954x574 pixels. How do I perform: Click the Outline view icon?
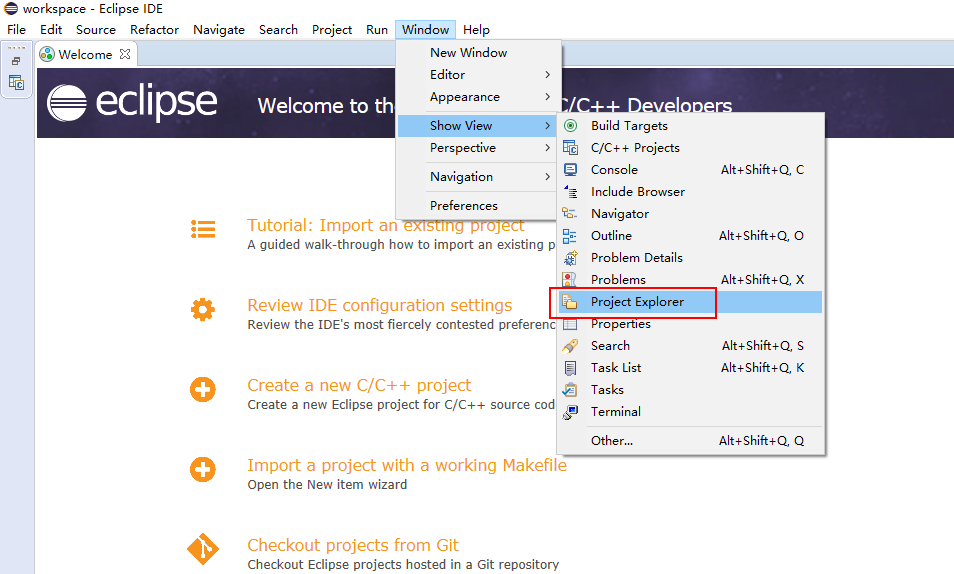570,236
